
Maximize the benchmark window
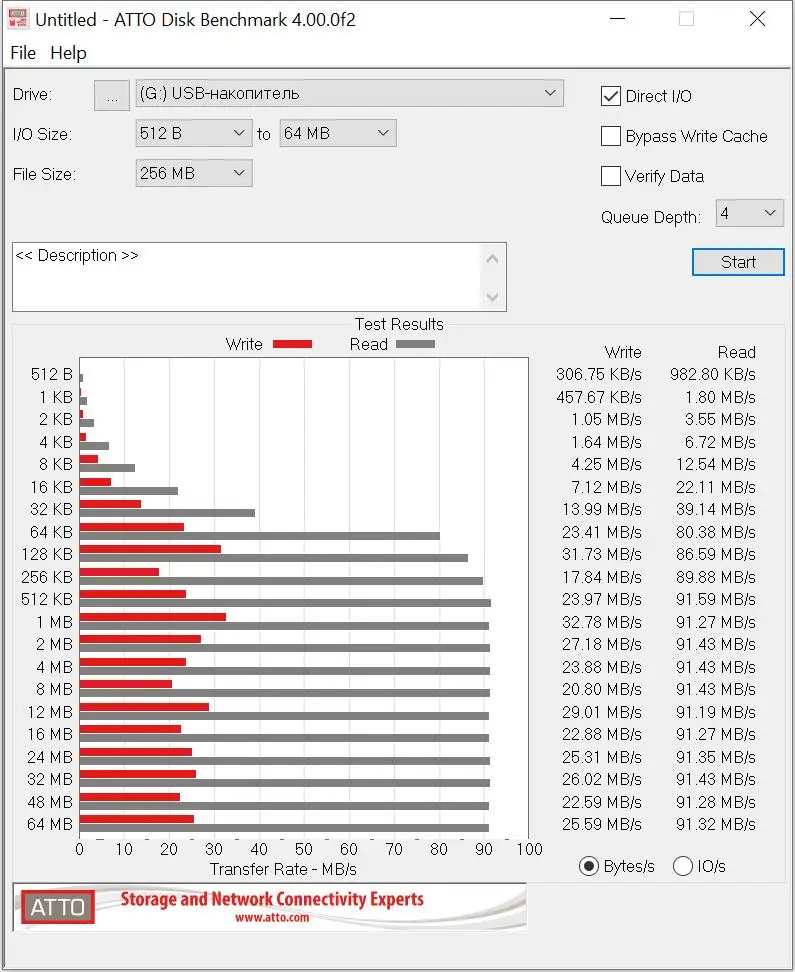pyautogui.click(x=686, y=19)
